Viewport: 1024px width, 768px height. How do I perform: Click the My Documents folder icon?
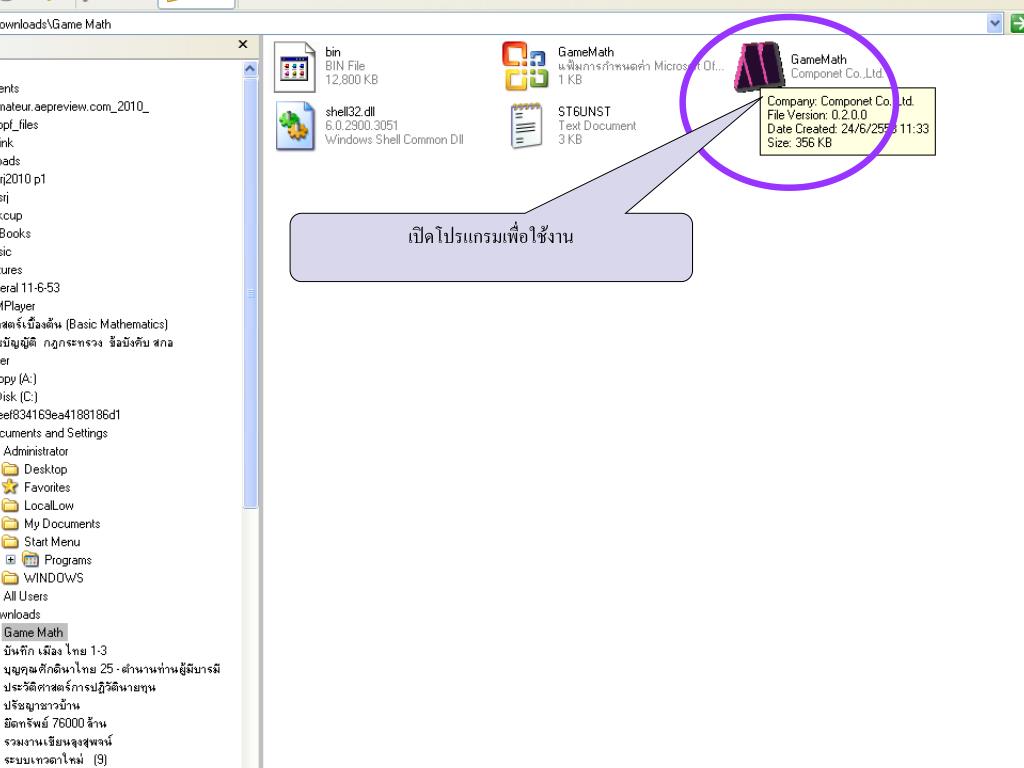coord(10,524)
